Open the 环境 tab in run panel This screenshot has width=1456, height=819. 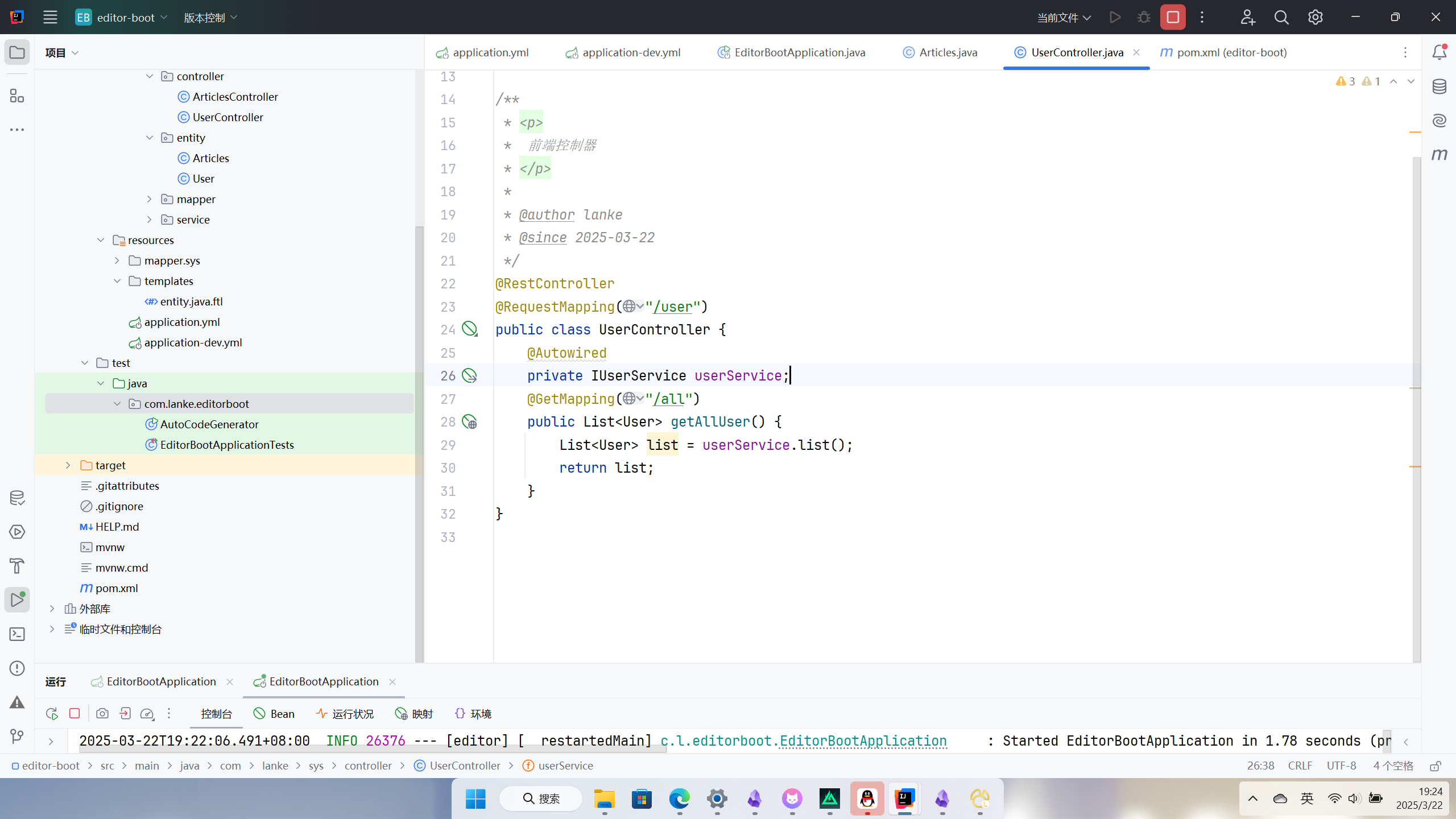(x=473, y=714)
